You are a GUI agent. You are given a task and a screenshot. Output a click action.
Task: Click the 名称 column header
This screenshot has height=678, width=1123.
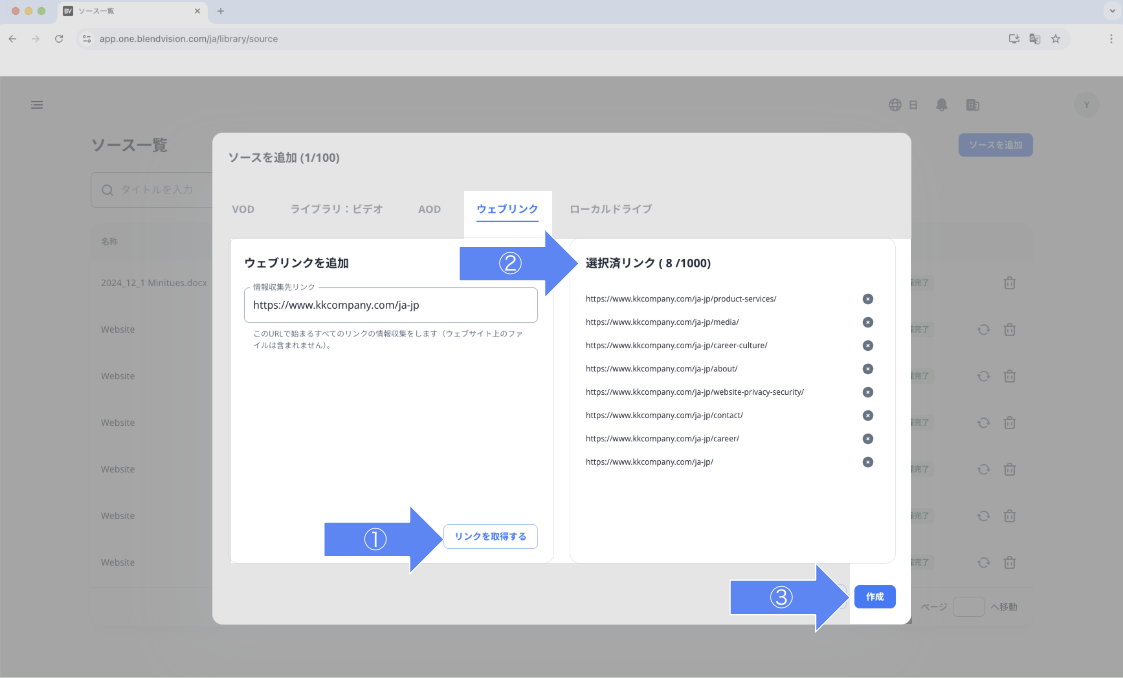coord(109,241)
